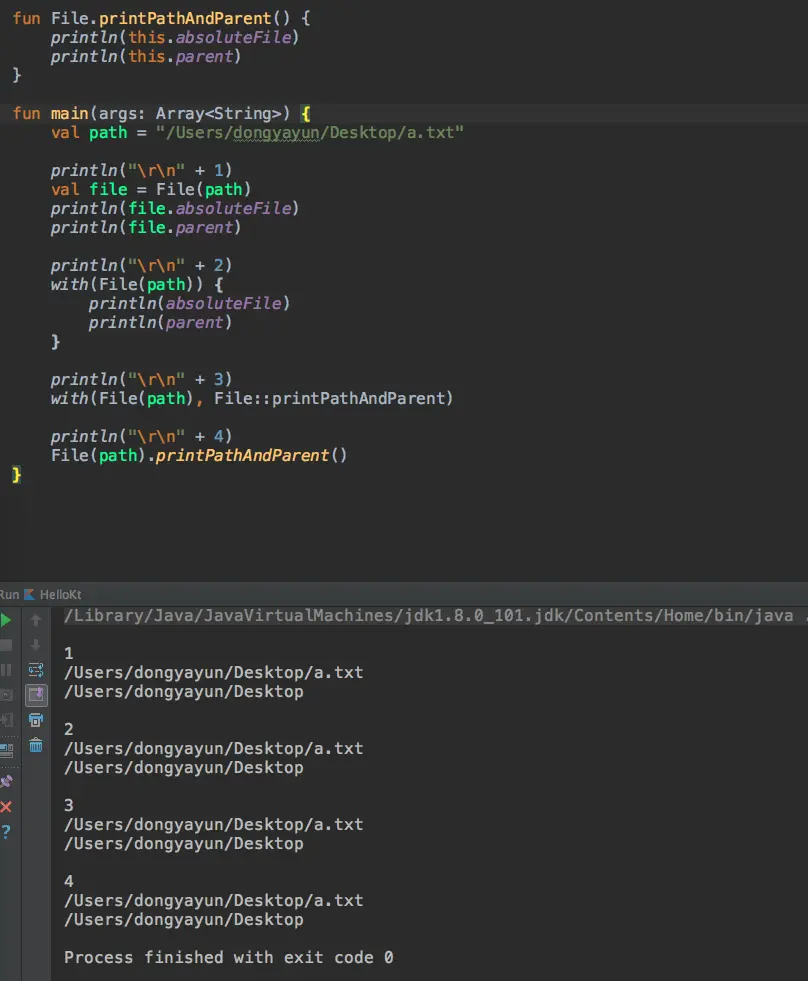Toggle Scroll to the End console button

[x=36, y=695]
